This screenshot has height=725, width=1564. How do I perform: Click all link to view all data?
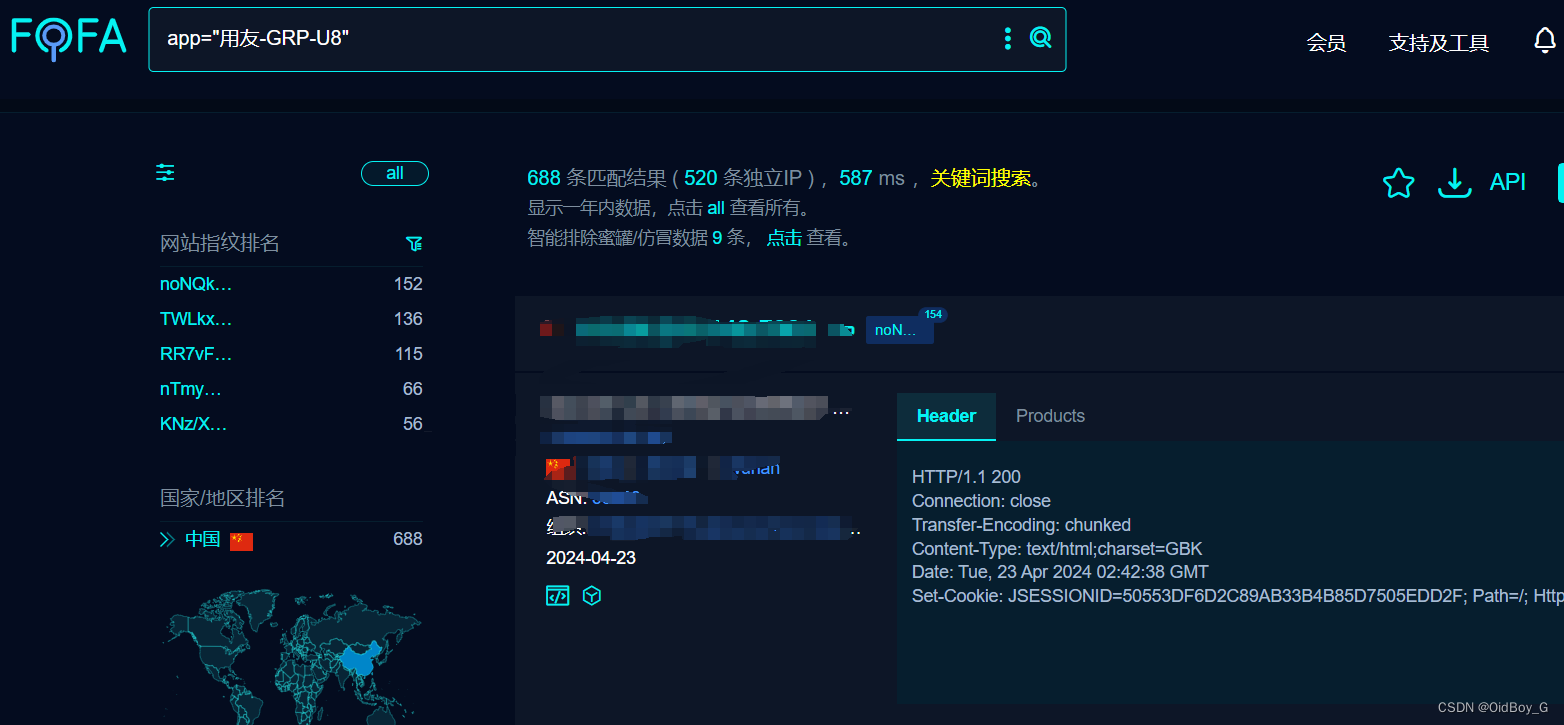coord(715,209)
